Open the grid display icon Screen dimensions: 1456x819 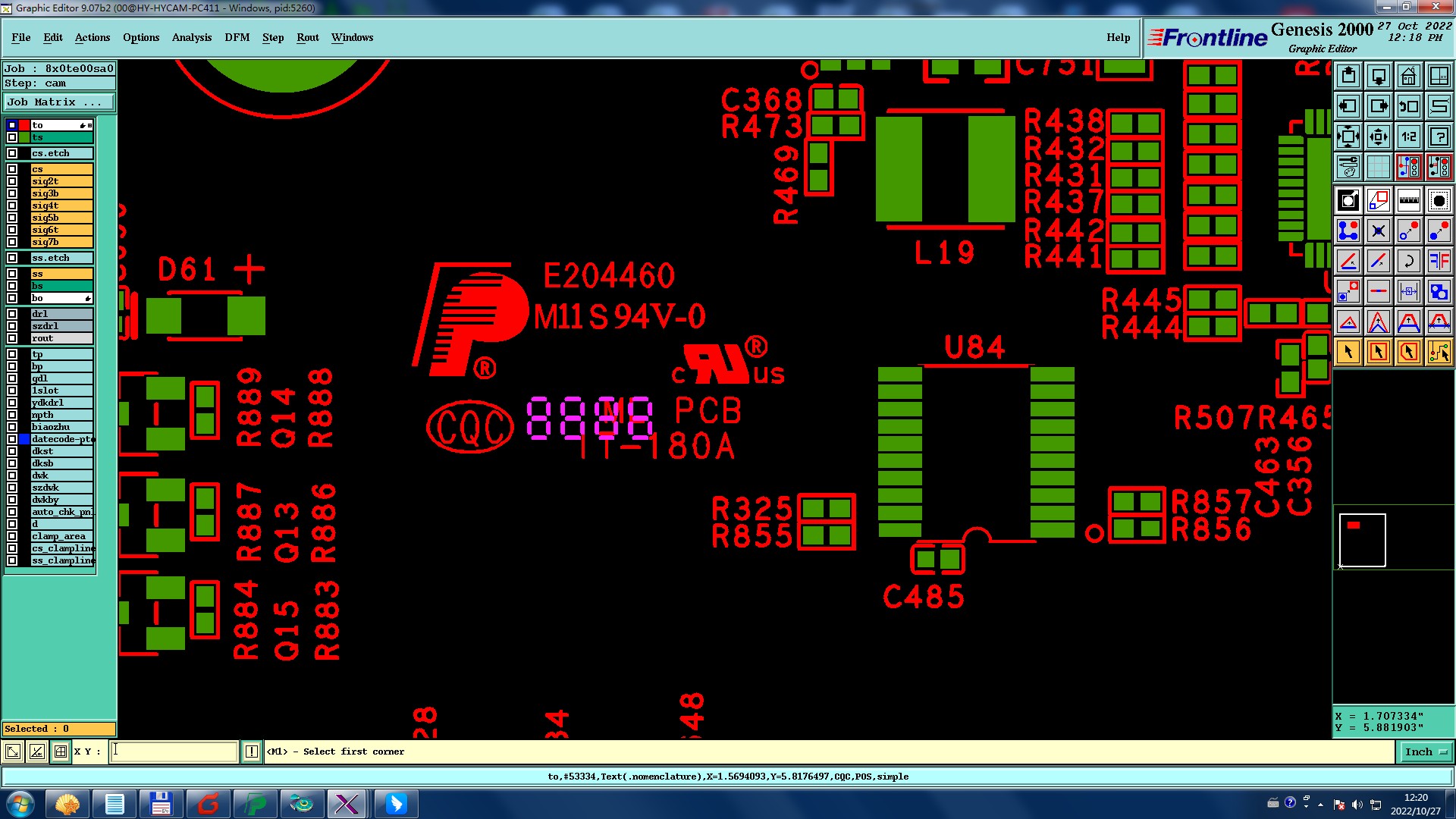coord(1379,167)
